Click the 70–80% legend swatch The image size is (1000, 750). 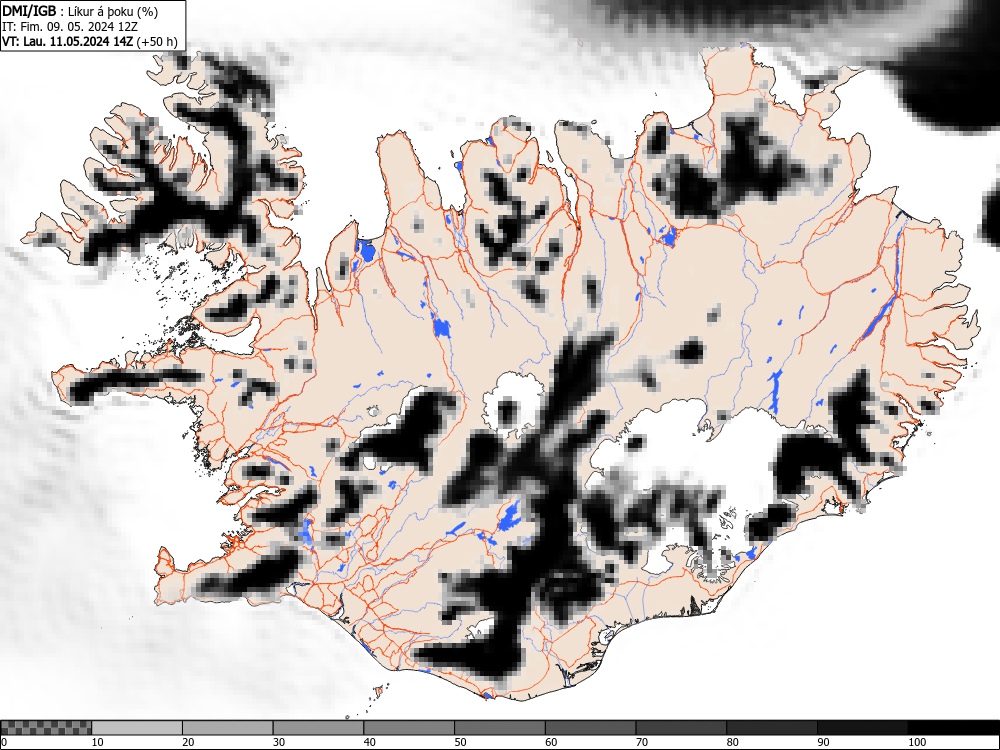click(x=681, y=728)
